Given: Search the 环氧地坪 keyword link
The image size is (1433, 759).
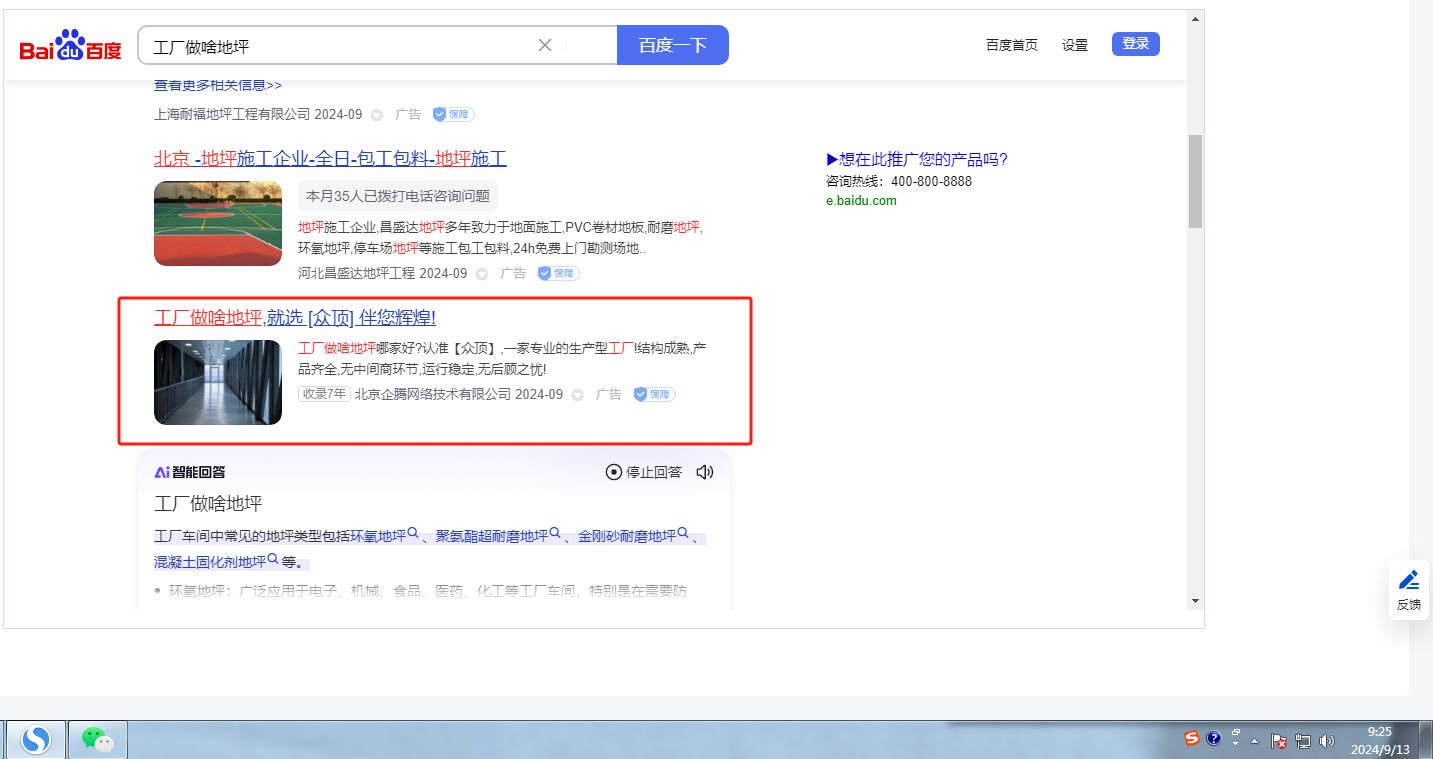Looking at the screenshot, I should point(384,536).
